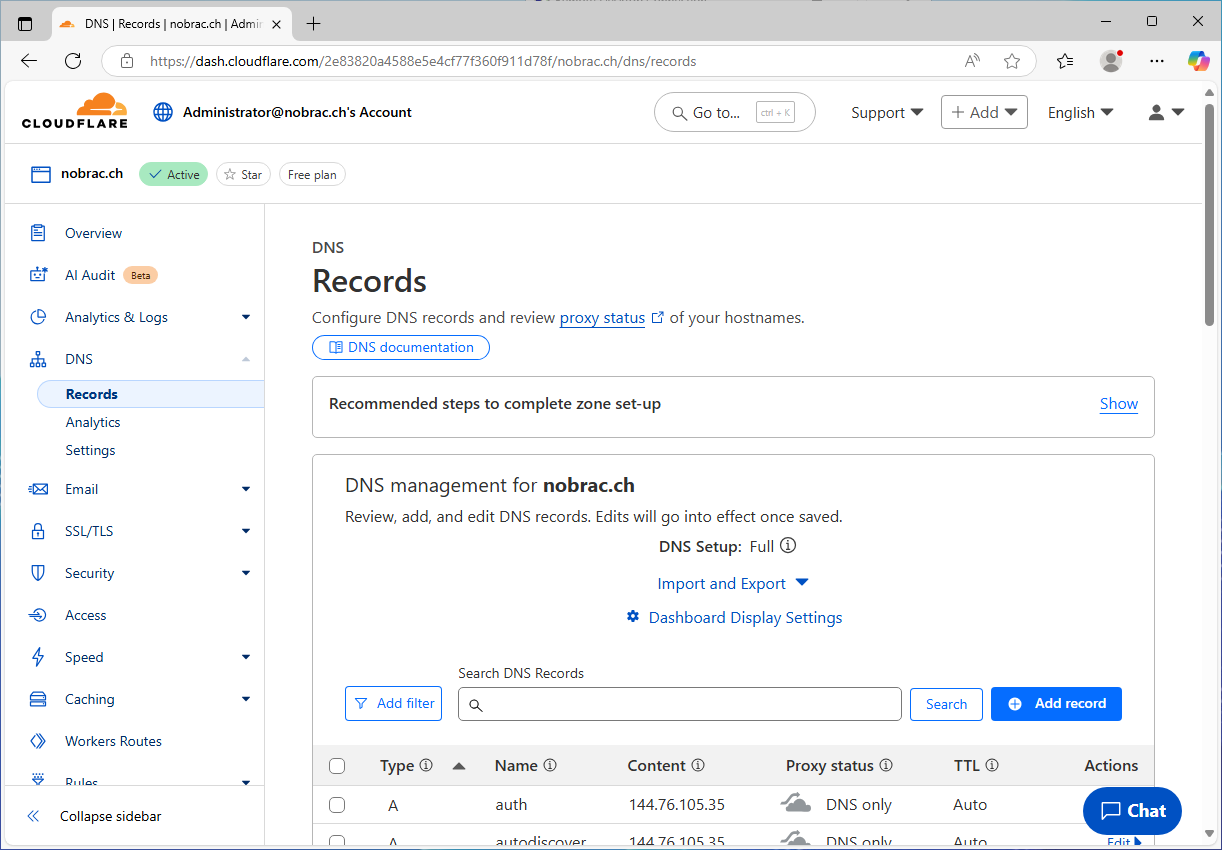Open the Workers Routes page
1222x850 pixels.
tap(113, 741)
